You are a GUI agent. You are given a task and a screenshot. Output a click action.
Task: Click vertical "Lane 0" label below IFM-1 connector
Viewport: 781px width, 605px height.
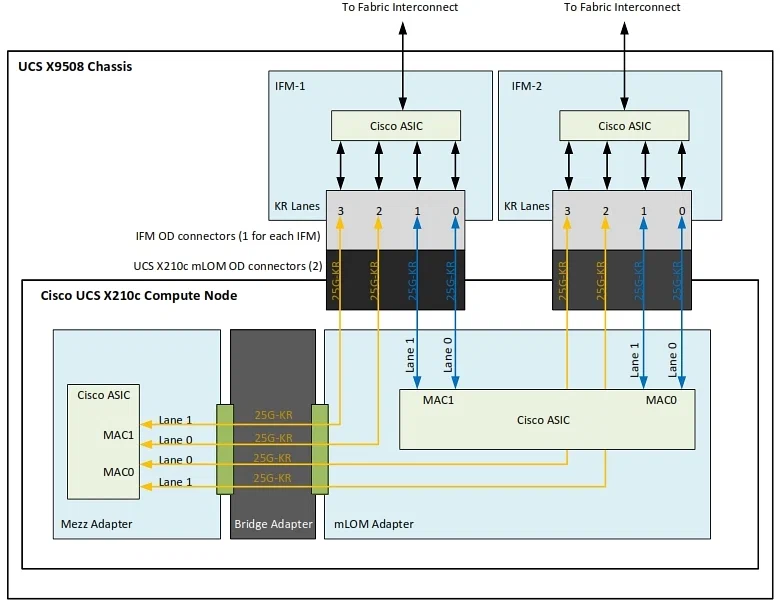coord(448,355)
